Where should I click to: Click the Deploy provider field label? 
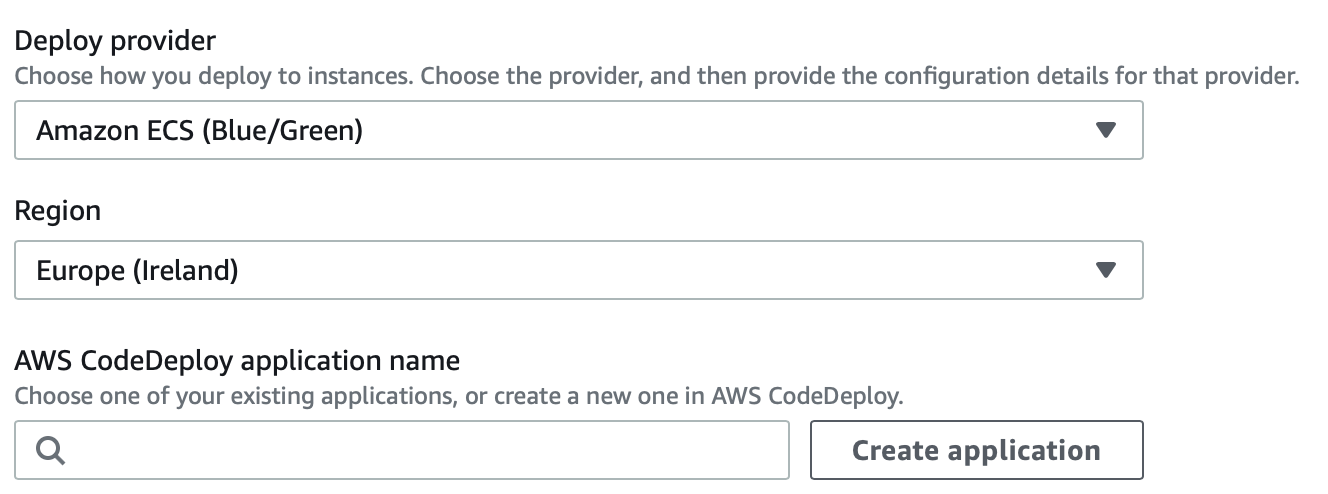pos(115,41)
